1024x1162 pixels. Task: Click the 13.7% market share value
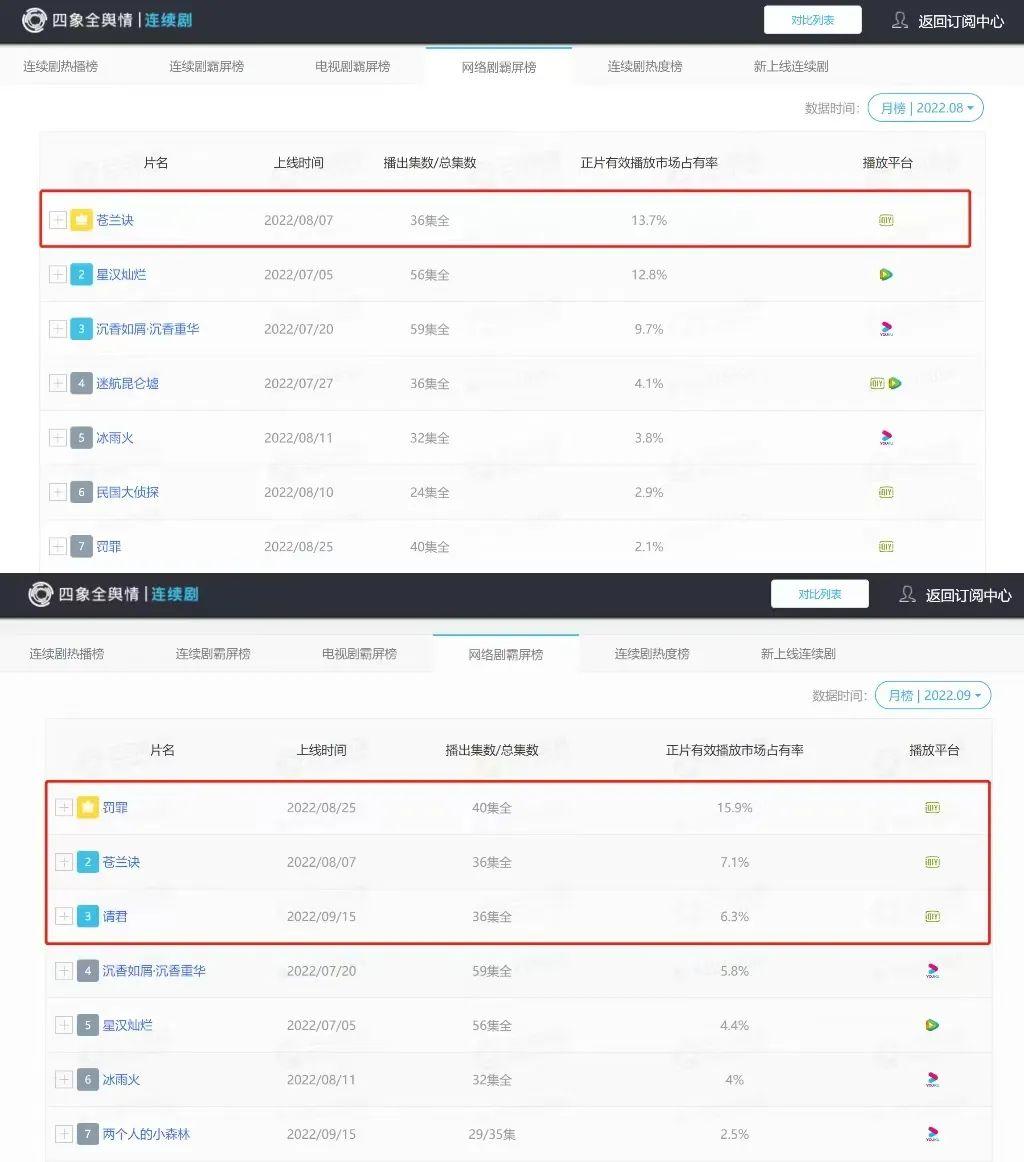649,220
